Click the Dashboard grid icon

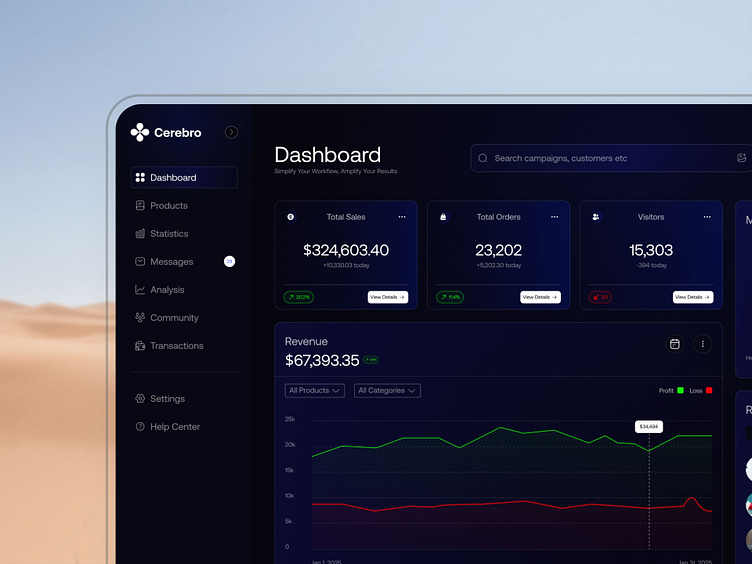[x=140, y=177]
